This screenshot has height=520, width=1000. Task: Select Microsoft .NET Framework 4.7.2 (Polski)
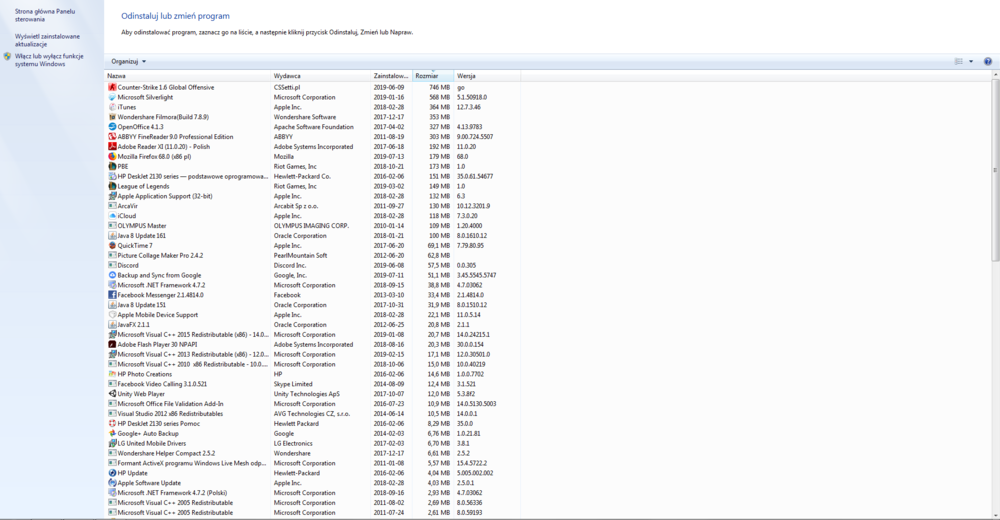(312, 493)
